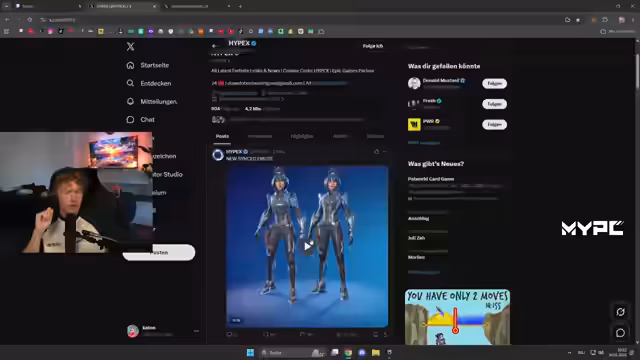The image size is (640, 360).
Task: Open Windows Start menu on the taskbar
Action: point(251,353)
